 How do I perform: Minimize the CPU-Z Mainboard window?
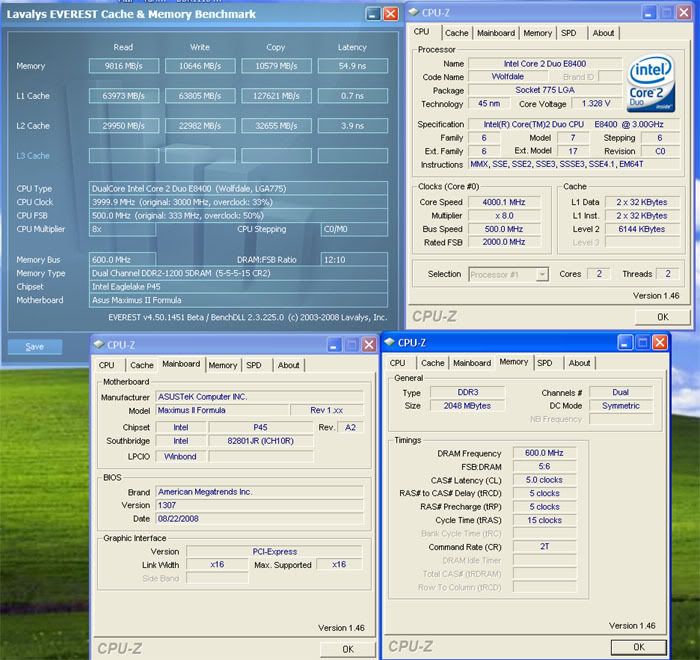tap(334, 345)
